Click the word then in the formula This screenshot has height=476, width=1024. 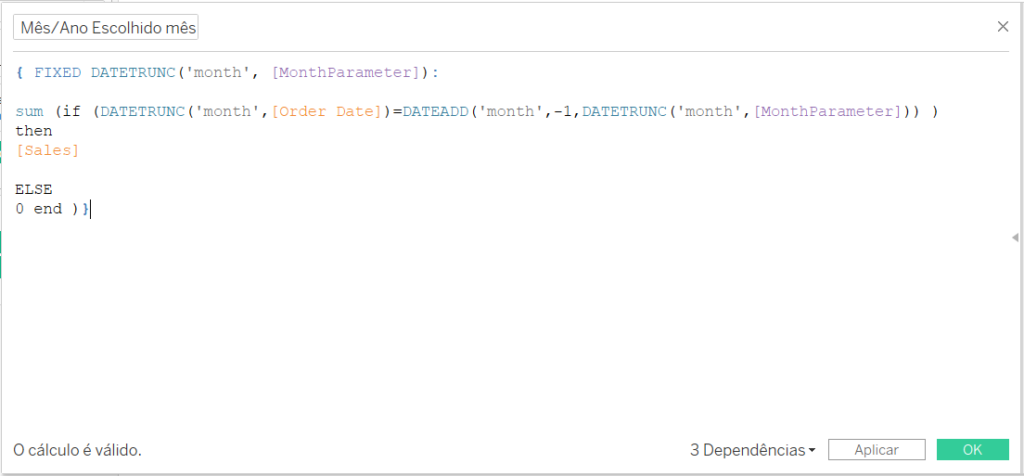pos(34,131)
